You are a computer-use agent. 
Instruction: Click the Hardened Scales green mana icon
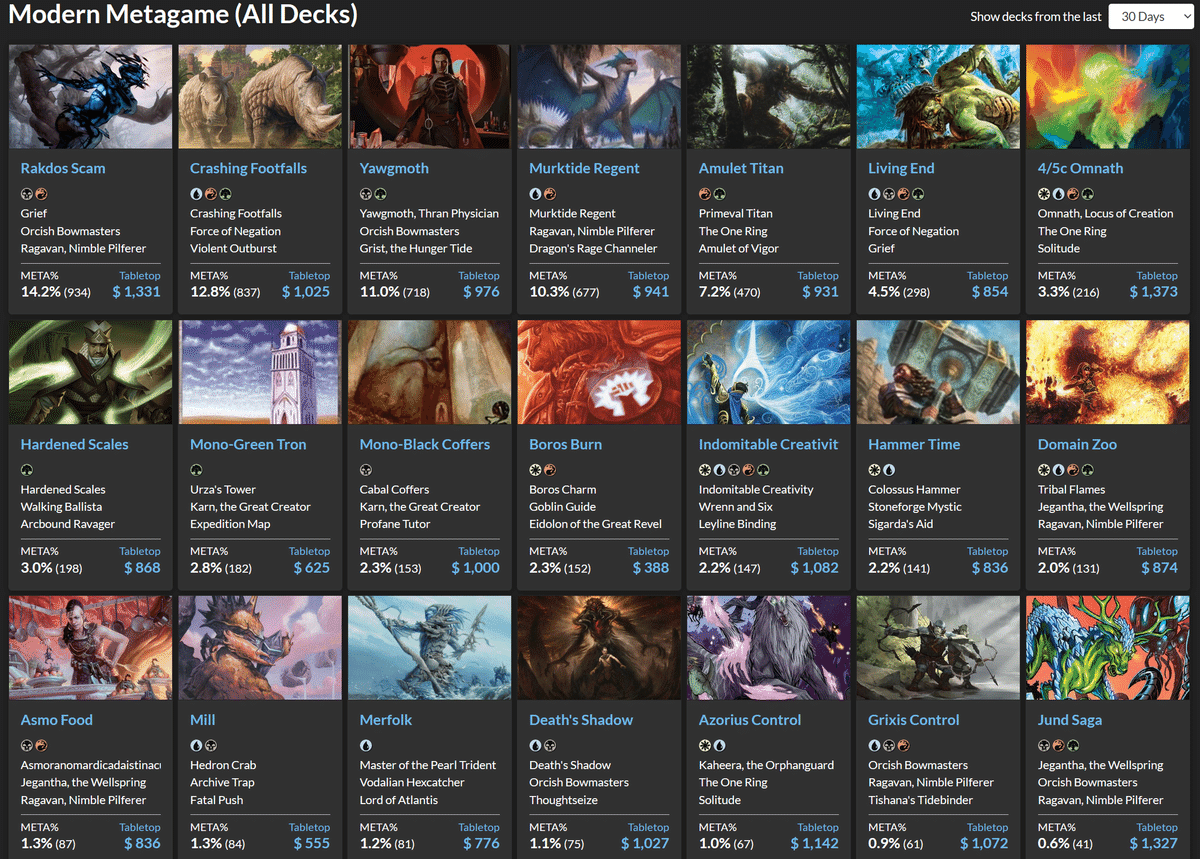coord(27,470)
